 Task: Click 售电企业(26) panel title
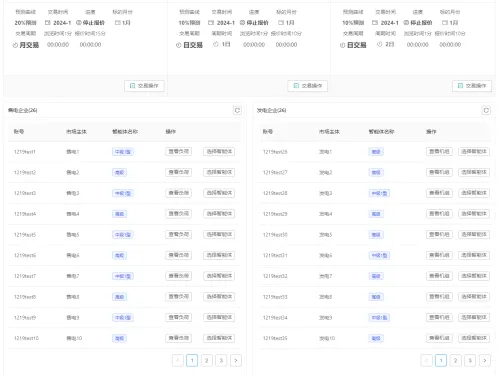(23, 110)
